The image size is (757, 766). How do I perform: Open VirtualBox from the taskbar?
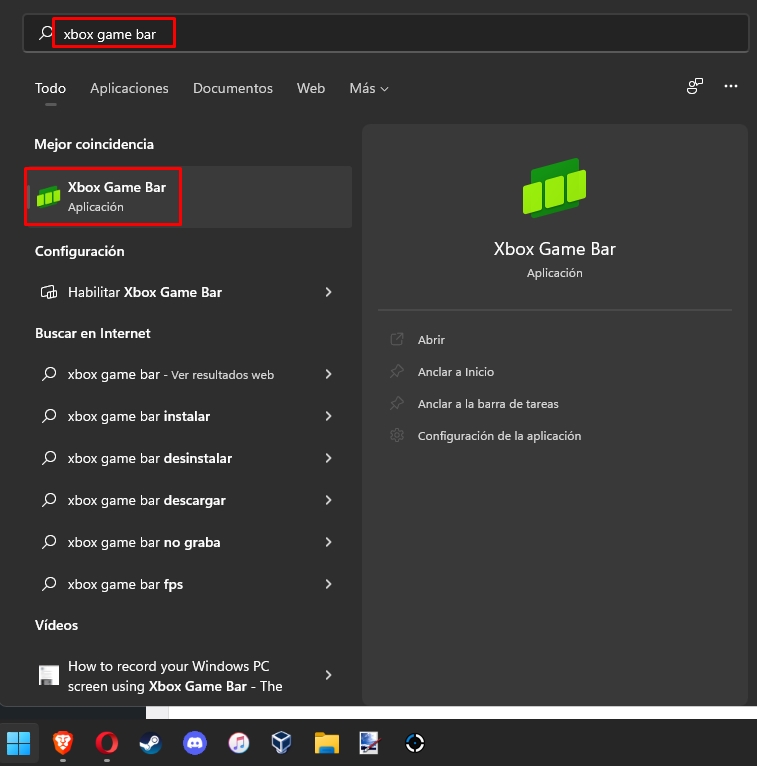coord(282,743)
